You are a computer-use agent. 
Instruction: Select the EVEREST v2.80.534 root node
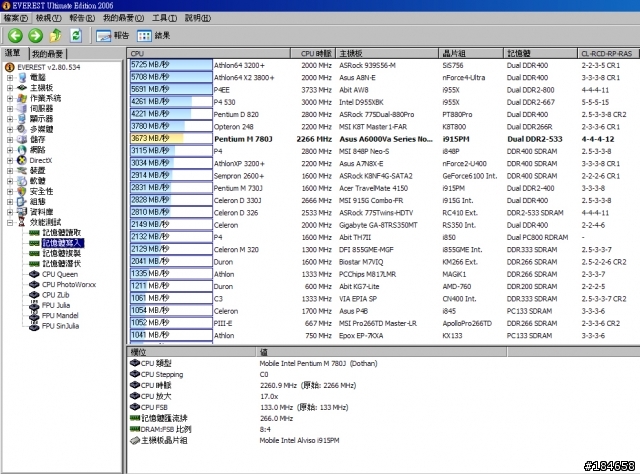[49, 67]
